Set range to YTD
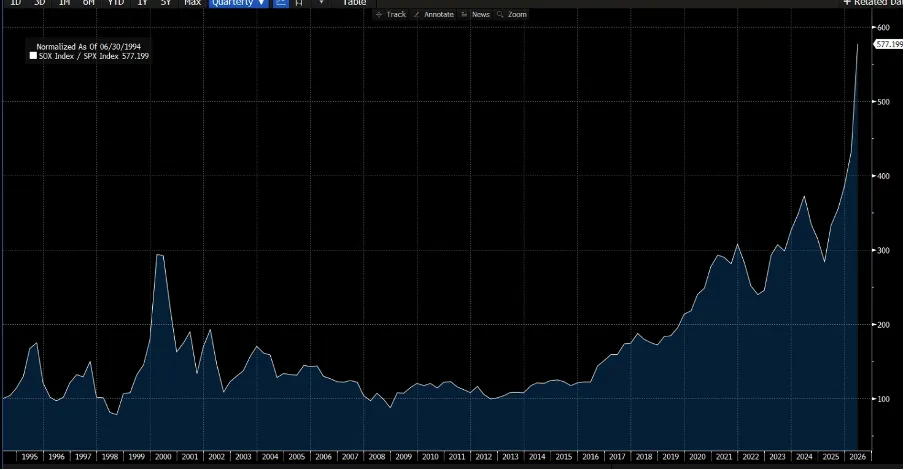Viewport: 904px width, 470px height. click(116, 3)
